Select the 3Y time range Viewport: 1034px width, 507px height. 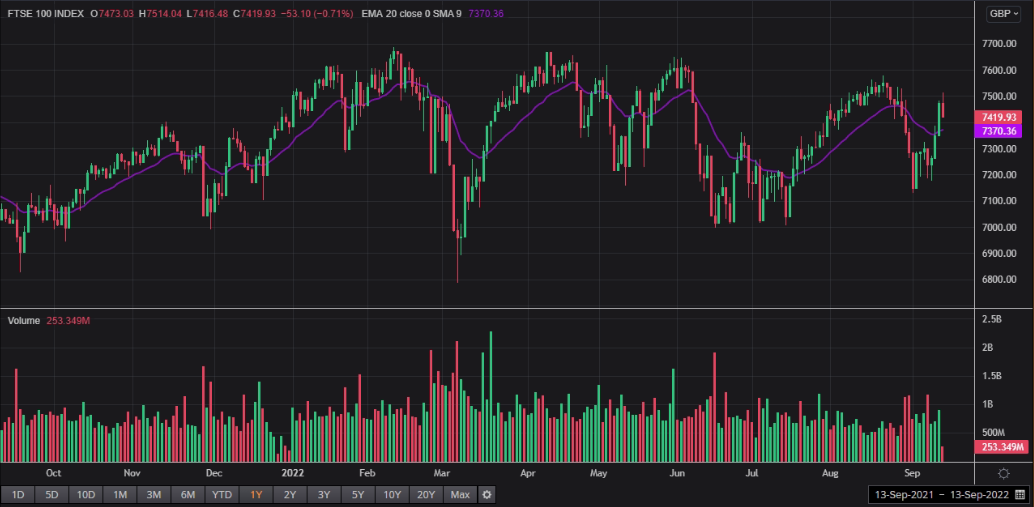(324, 494)
